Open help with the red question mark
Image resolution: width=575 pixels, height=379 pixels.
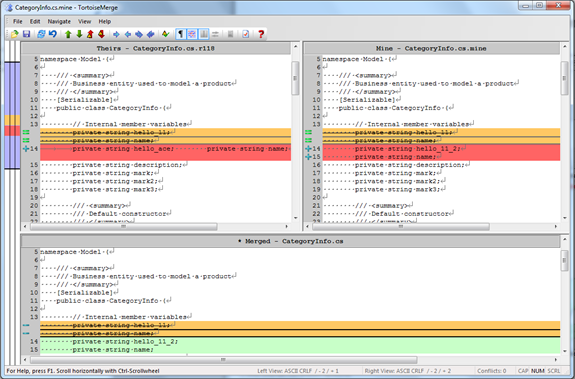click(261, 34)
